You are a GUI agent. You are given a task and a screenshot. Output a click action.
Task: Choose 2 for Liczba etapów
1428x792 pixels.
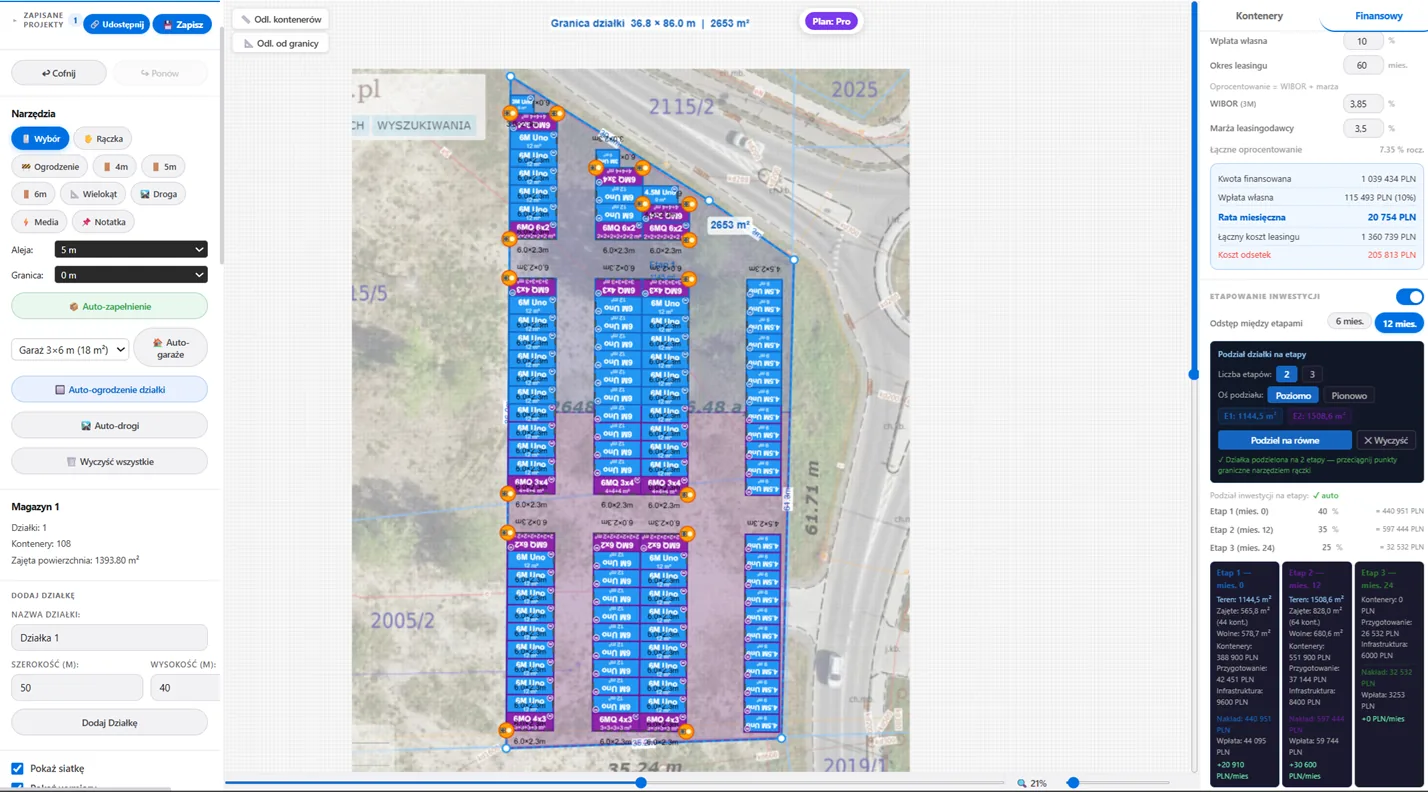[1286, 374]
